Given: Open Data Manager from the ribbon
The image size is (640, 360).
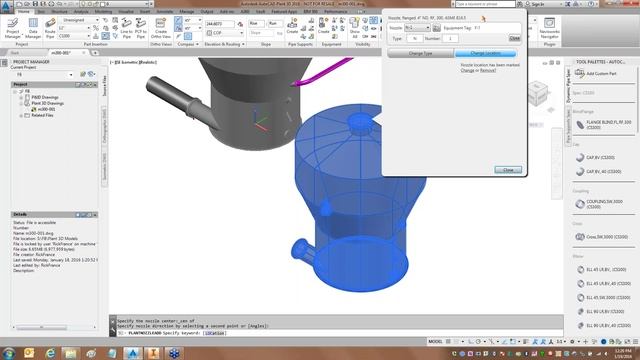Looking at the screenshot, I should tap(33, 28).
